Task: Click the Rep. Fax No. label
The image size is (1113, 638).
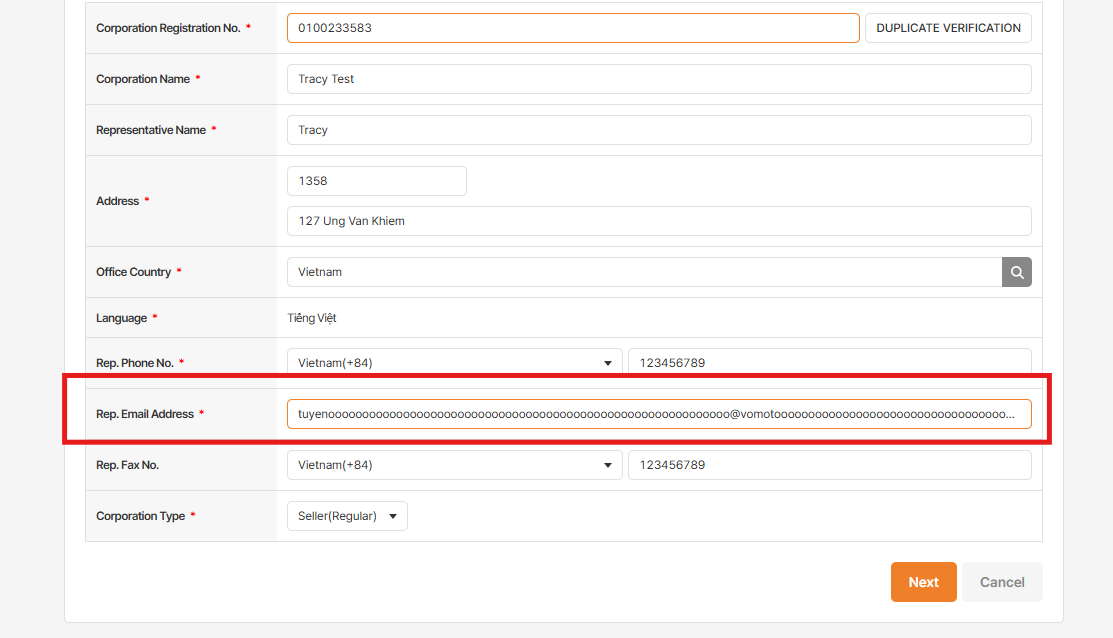Action: tap(127, 465)
